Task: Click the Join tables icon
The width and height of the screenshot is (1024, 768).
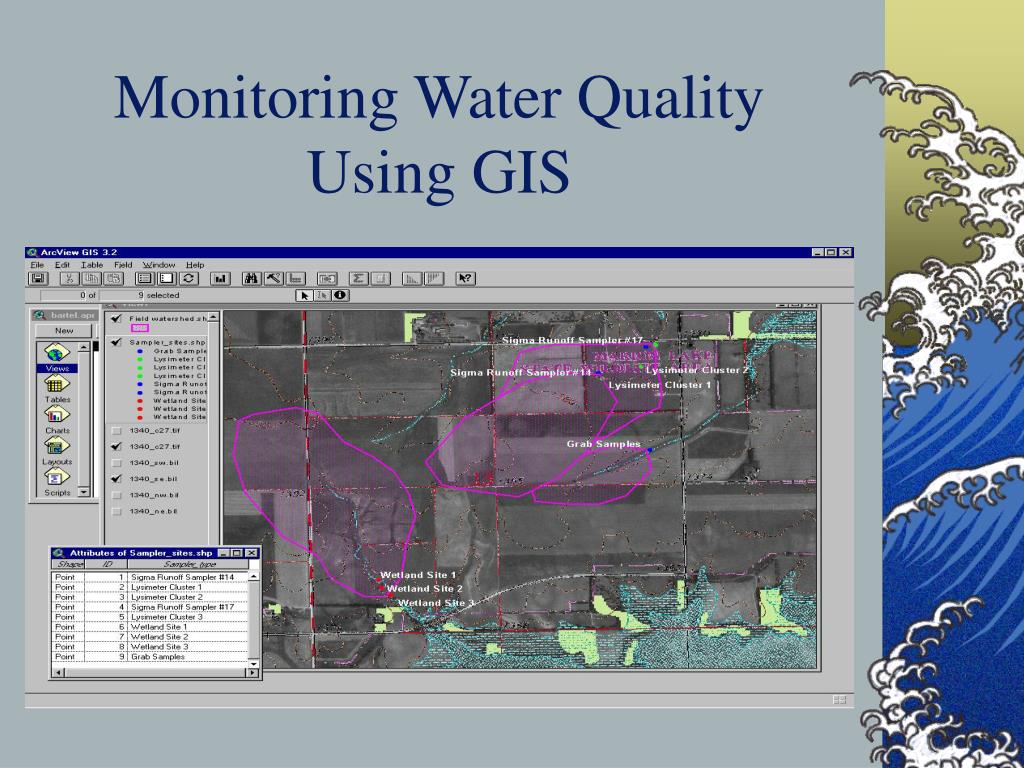Action: 327,279
